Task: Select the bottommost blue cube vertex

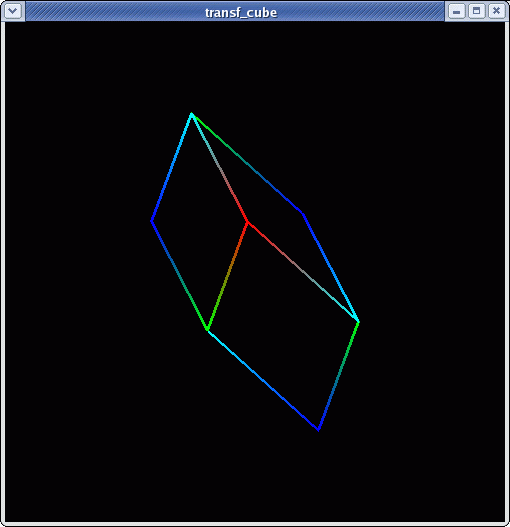Action: pos(318,429)
